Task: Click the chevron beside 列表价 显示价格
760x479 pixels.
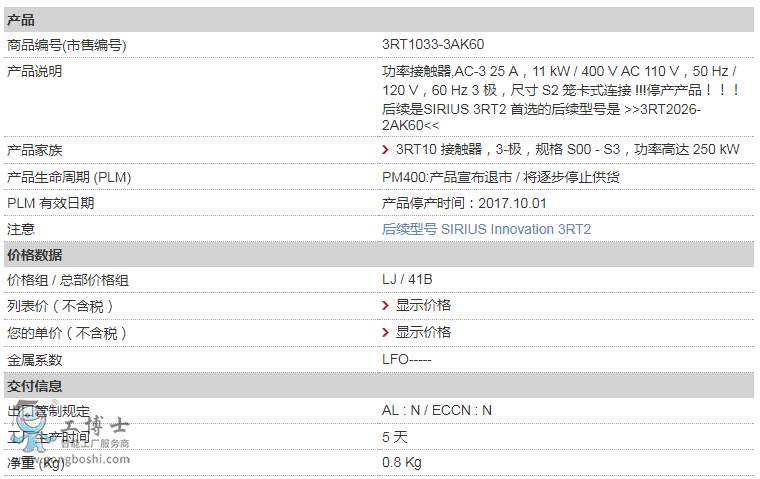Action: [x=386, y=306]
